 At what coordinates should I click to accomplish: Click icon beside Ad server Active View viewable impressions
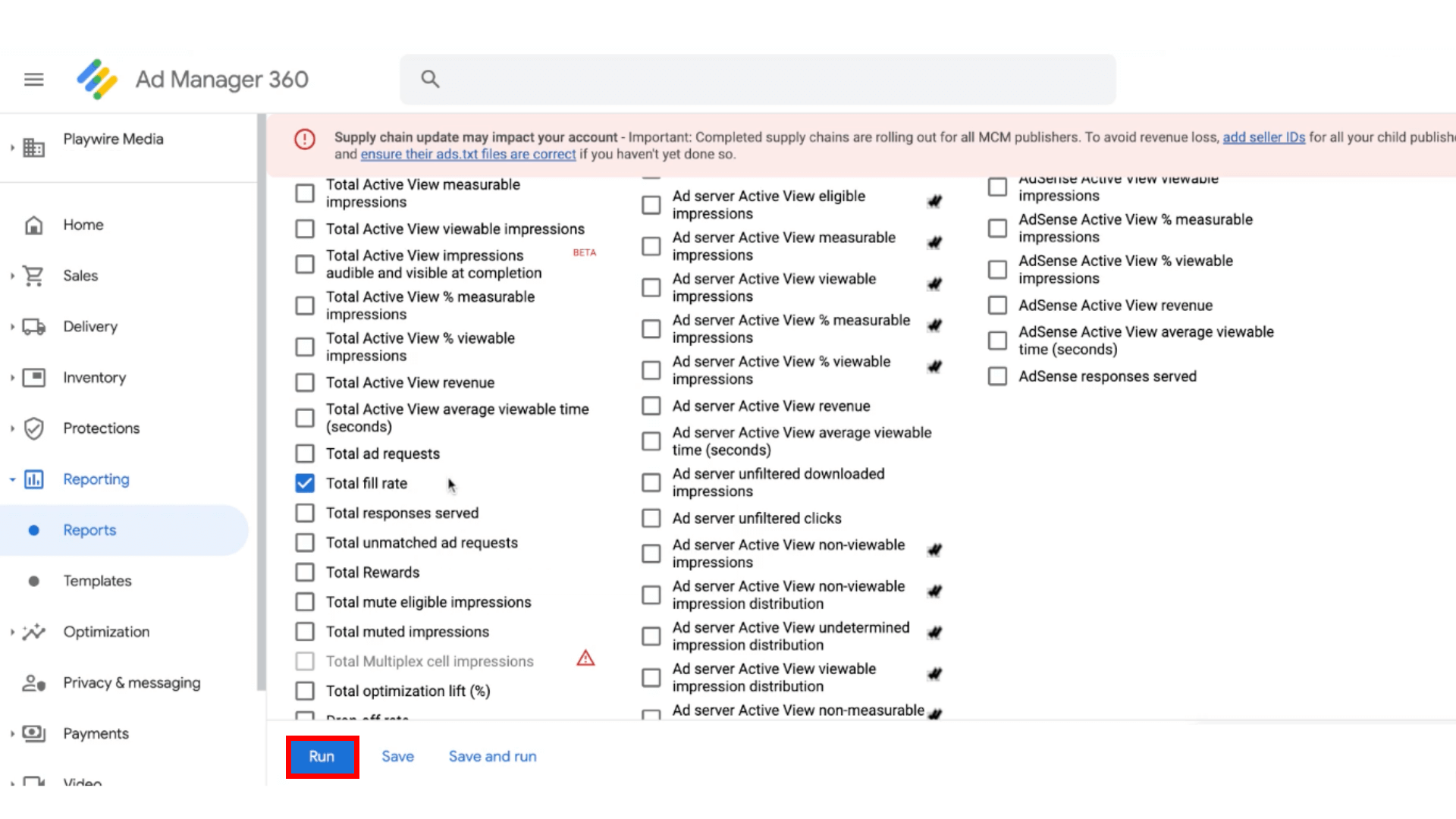tap(934, 284)
